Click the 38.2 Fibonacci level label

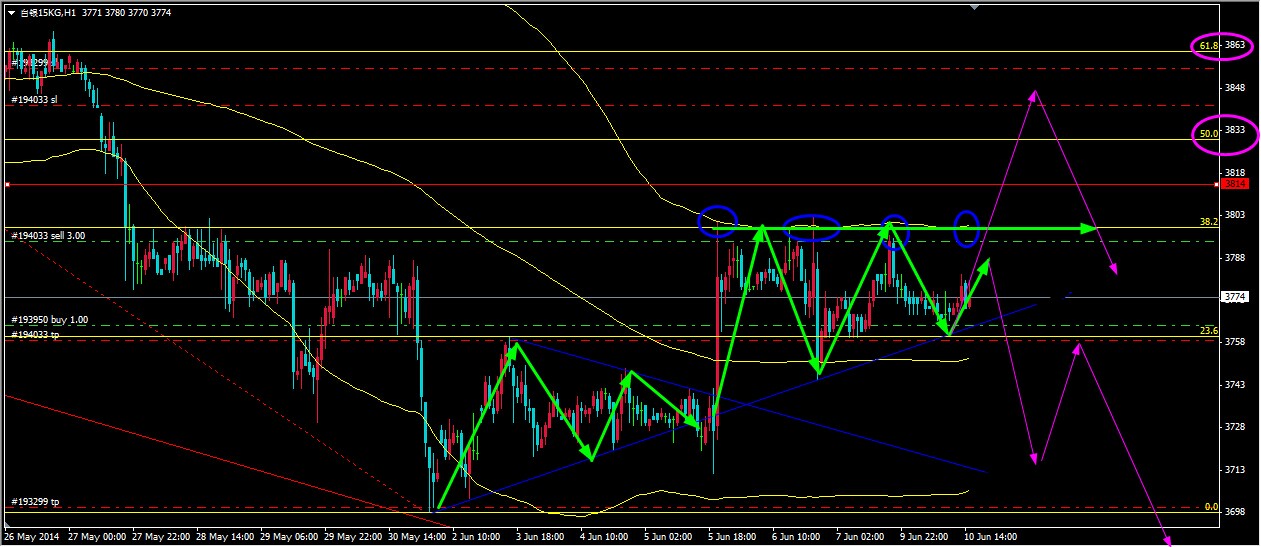1207,221
